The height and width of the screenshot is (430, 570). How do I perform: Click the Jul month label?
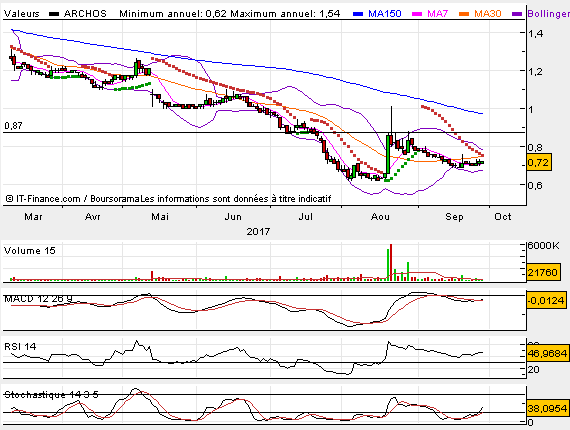tap(306, 217)
